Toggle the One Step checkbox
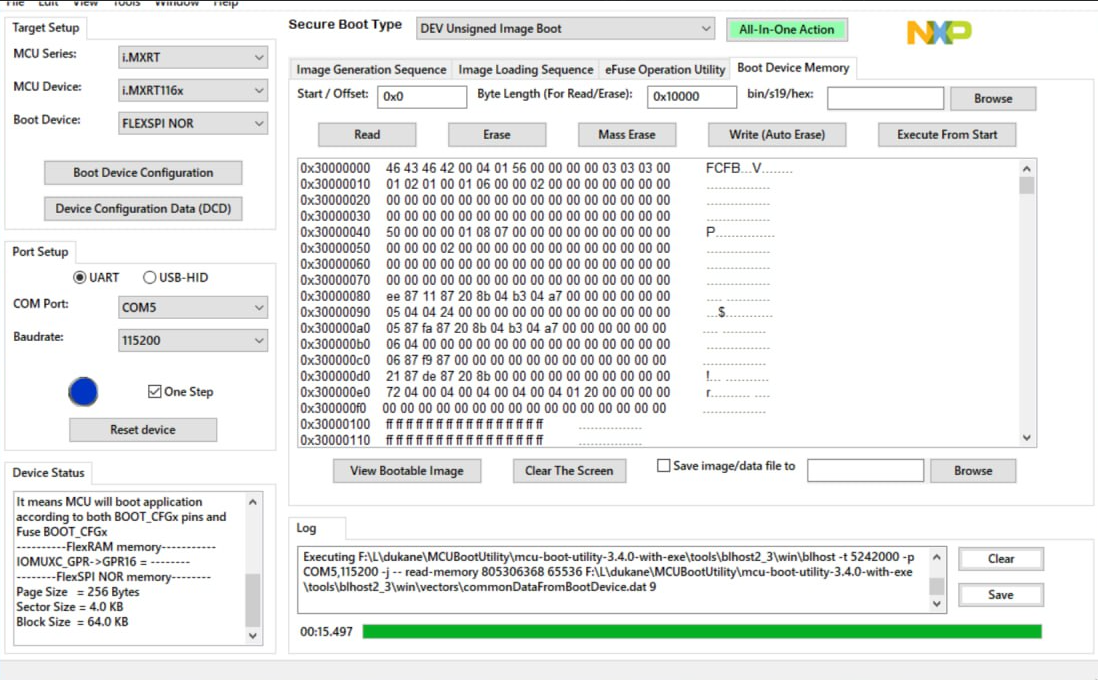The height and width of the screenshot is (680, 1098). pyautogui.click(x=155, y=391)
